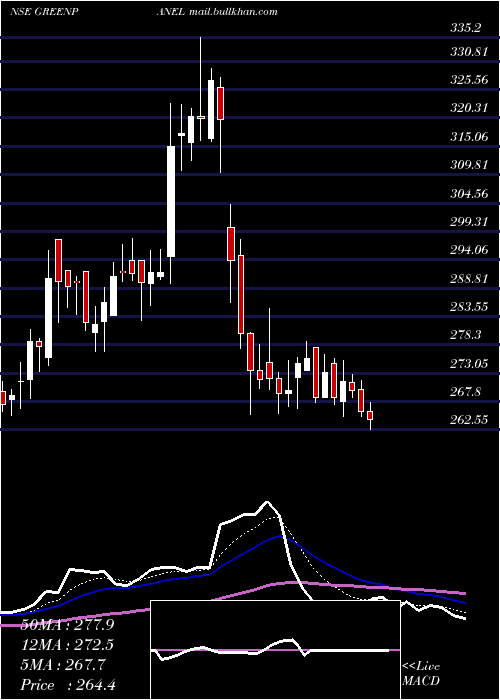Click the tallest white candlestick body

[171, 201]
